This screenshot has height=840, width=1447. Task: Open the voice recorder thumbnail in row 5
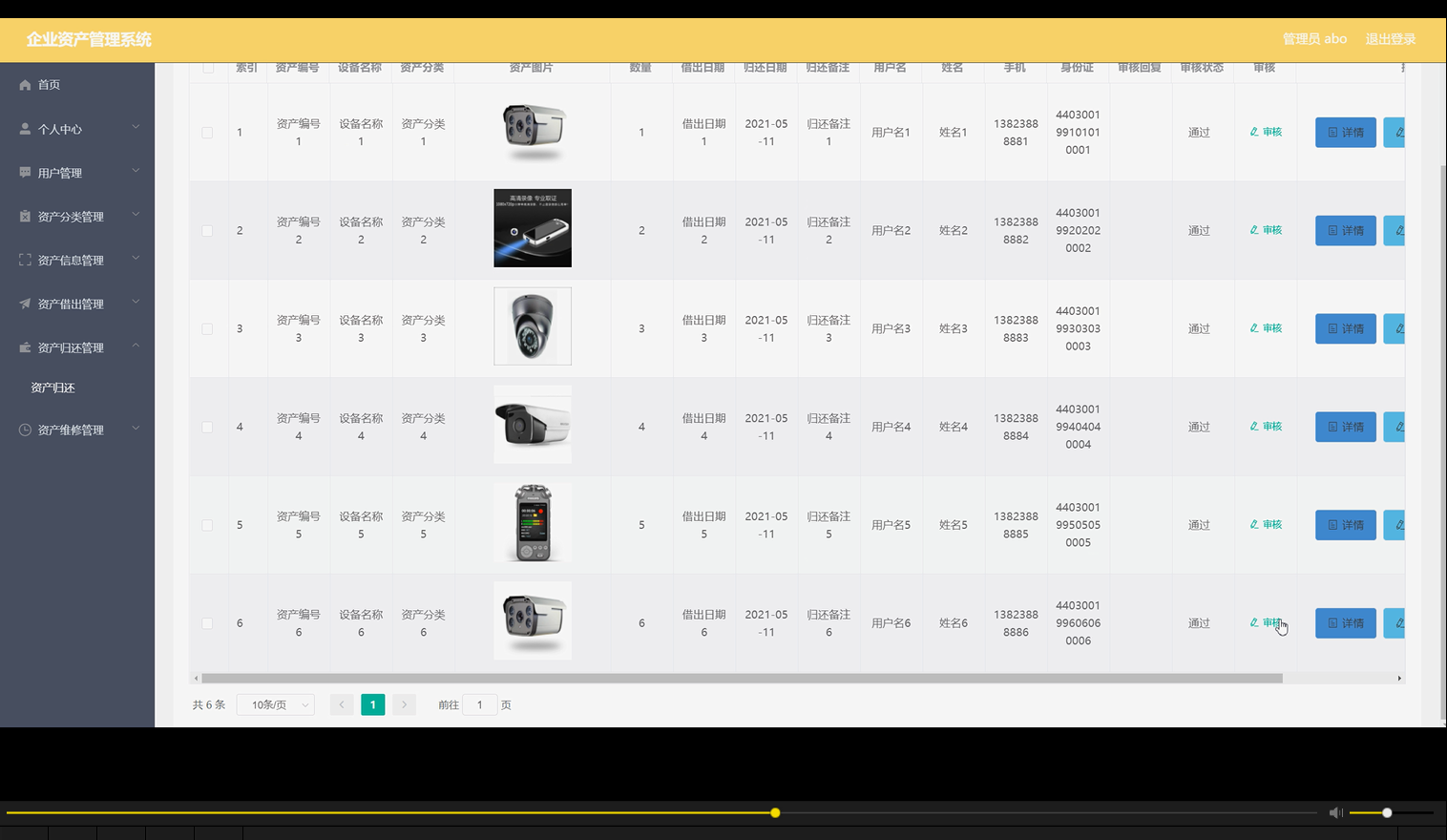coord(533,522)
